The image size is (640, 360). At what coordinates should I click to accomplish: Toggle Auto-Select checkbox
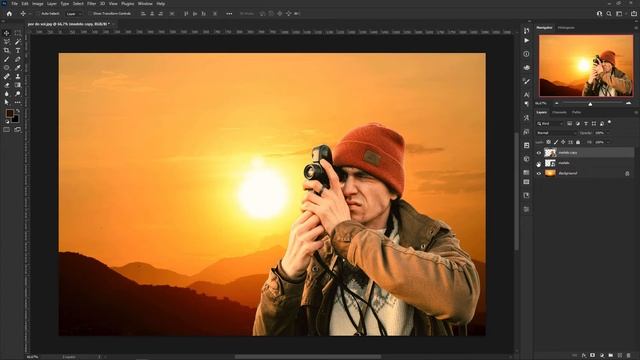pyautogui.click(x=38, y=13)
